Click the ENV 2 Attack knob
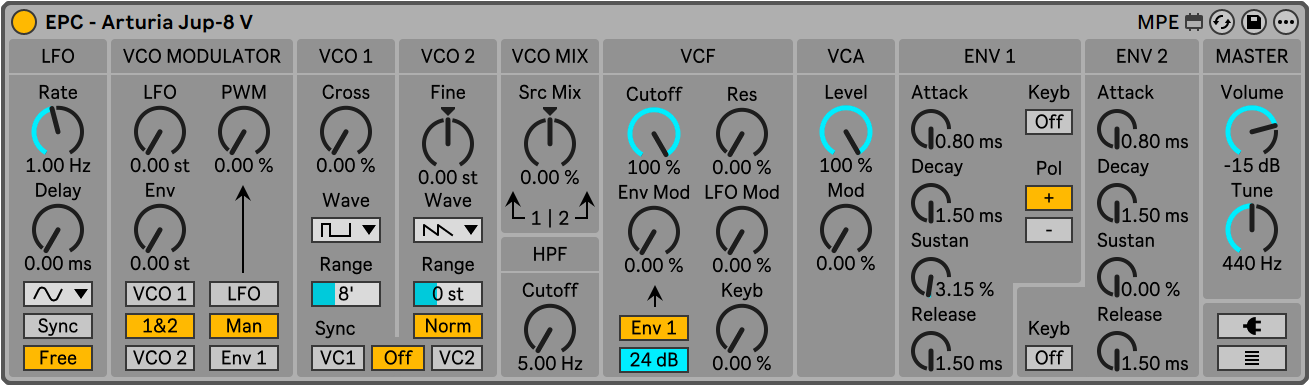Viewport: 1310px width, 386px height. point(1116,128)
